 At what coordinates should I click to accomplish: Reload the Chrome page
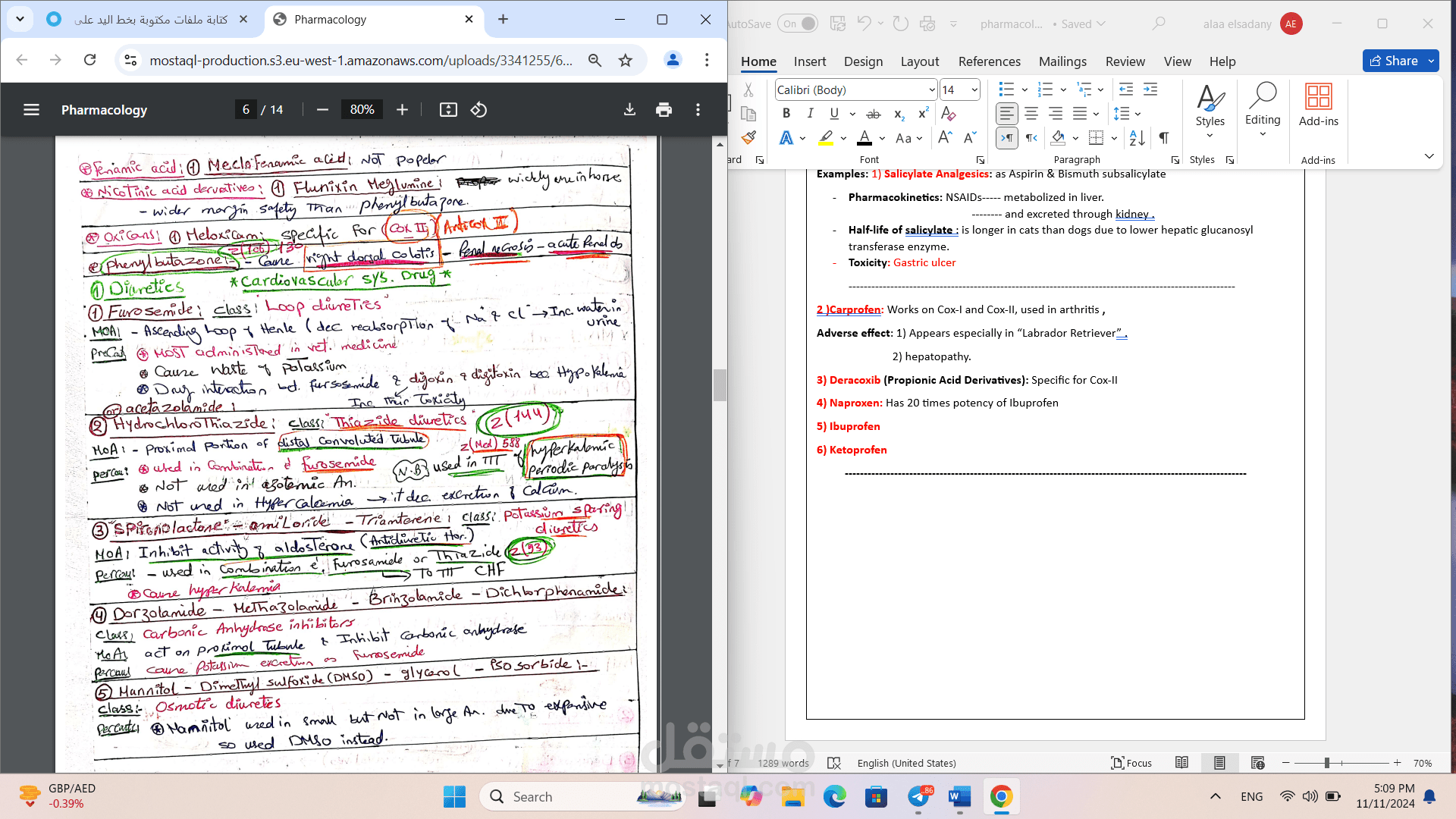pos(89,60)
